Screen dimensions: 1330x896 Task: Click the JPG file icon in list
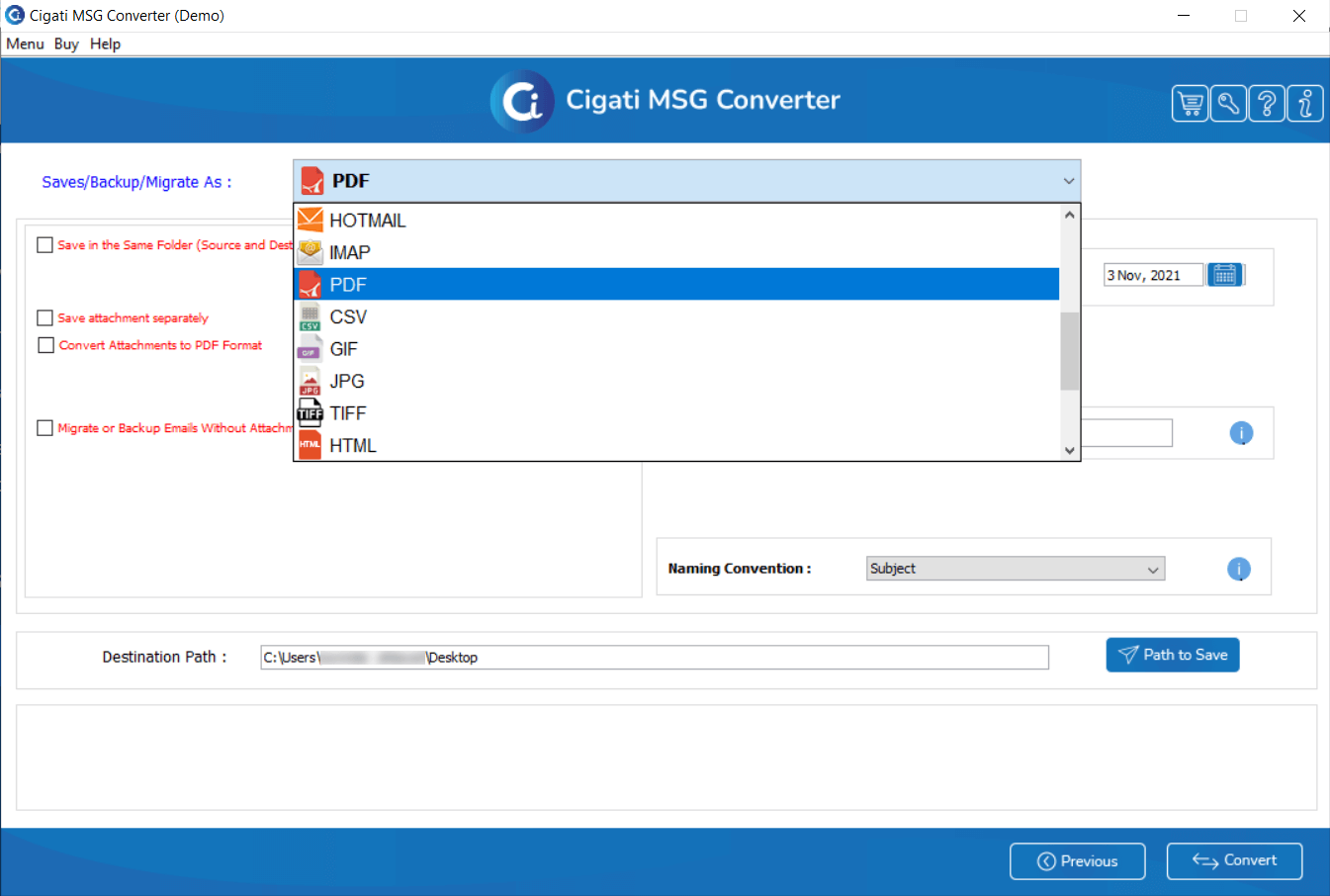pos(310,381)
